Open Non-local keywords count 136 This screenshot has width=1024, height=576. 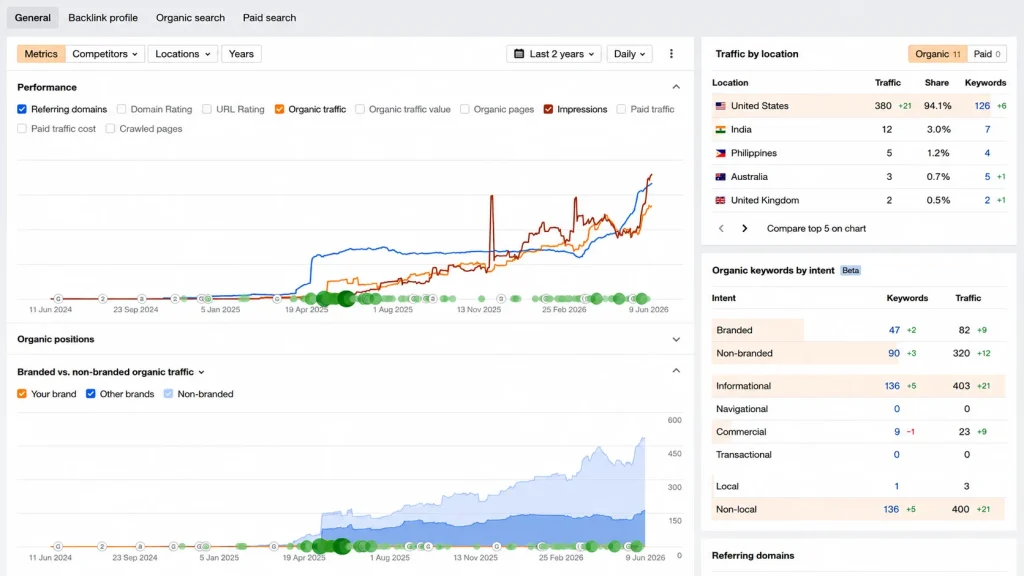[891, 509]
